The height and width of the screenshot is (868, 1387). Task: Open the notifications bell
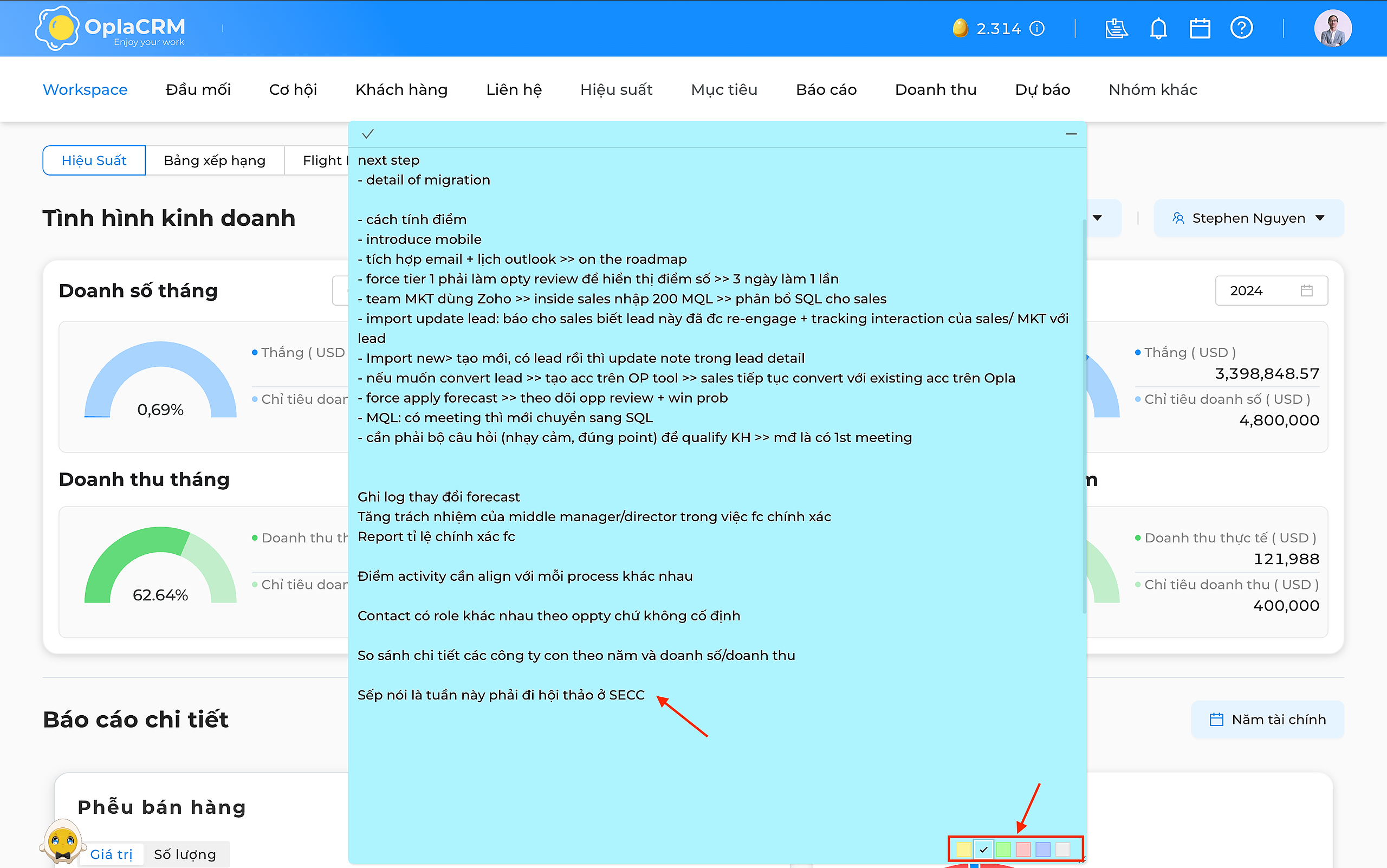(x=1158, y=28)
